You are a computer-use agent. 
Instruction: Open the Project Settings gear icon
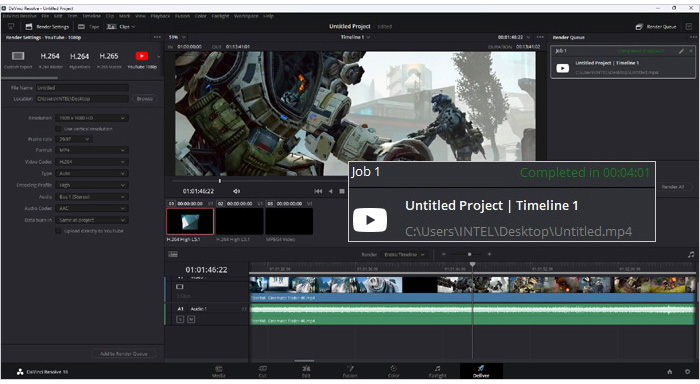point(688,371)
